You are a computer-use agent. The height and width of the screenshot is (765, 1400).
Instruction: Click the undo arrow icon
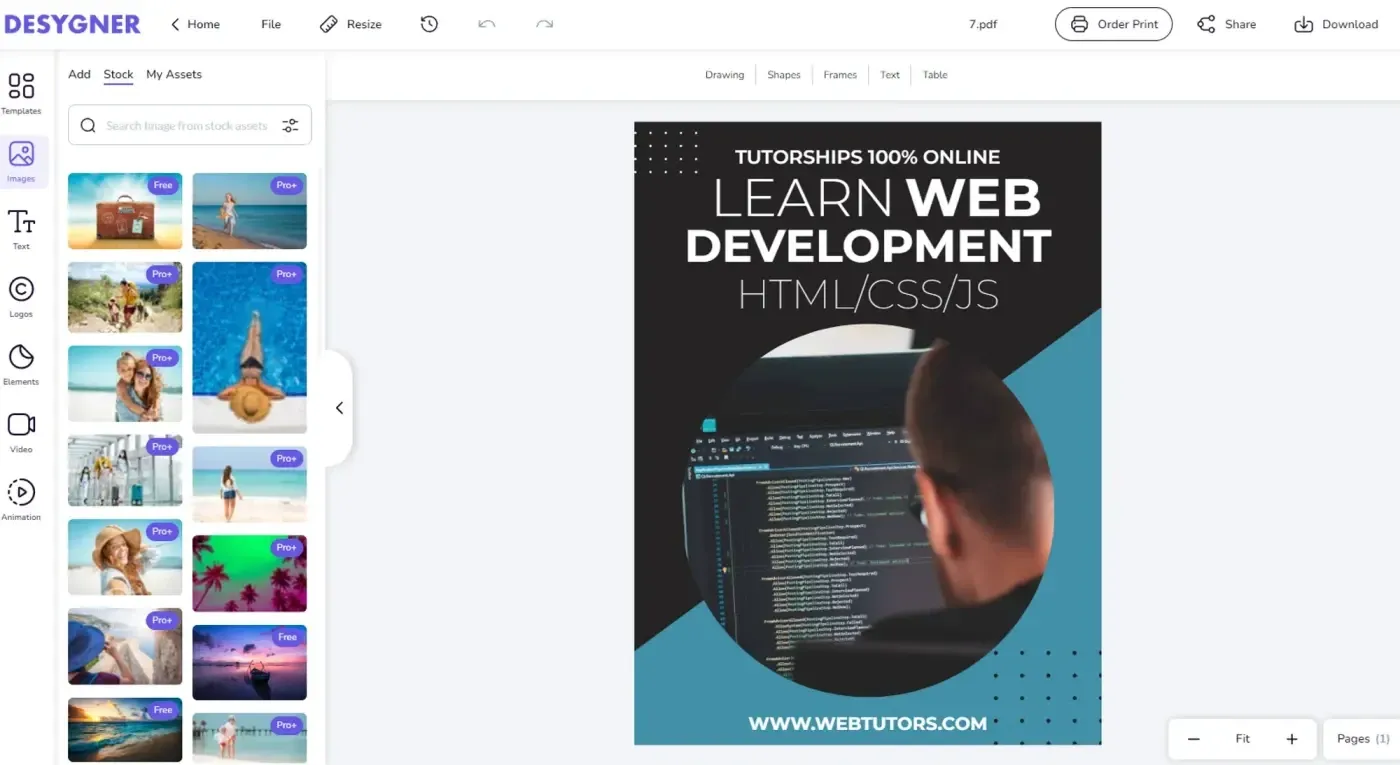coord(487,24)
